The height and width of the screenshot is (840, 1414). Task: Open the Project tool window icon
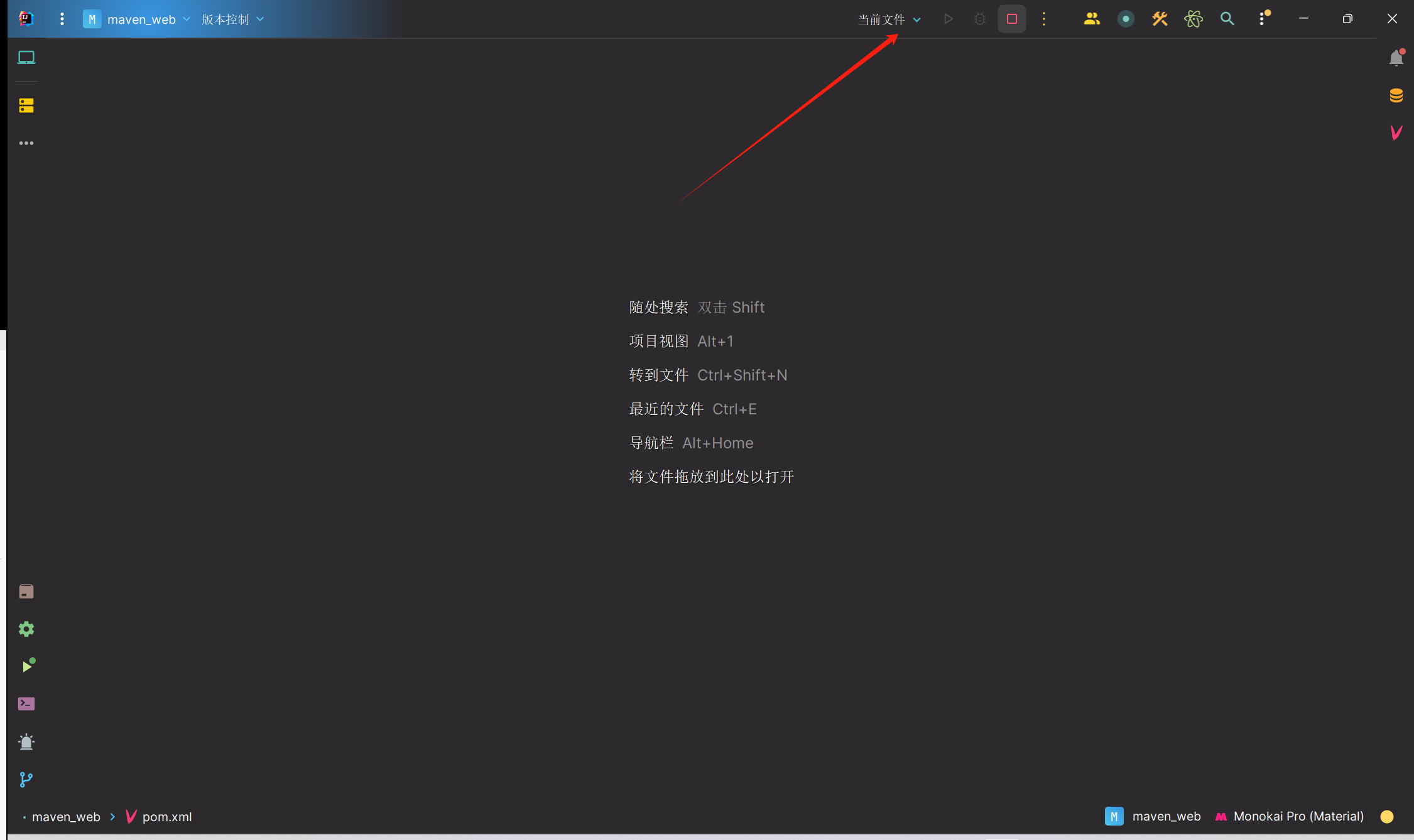click(26, 58)
